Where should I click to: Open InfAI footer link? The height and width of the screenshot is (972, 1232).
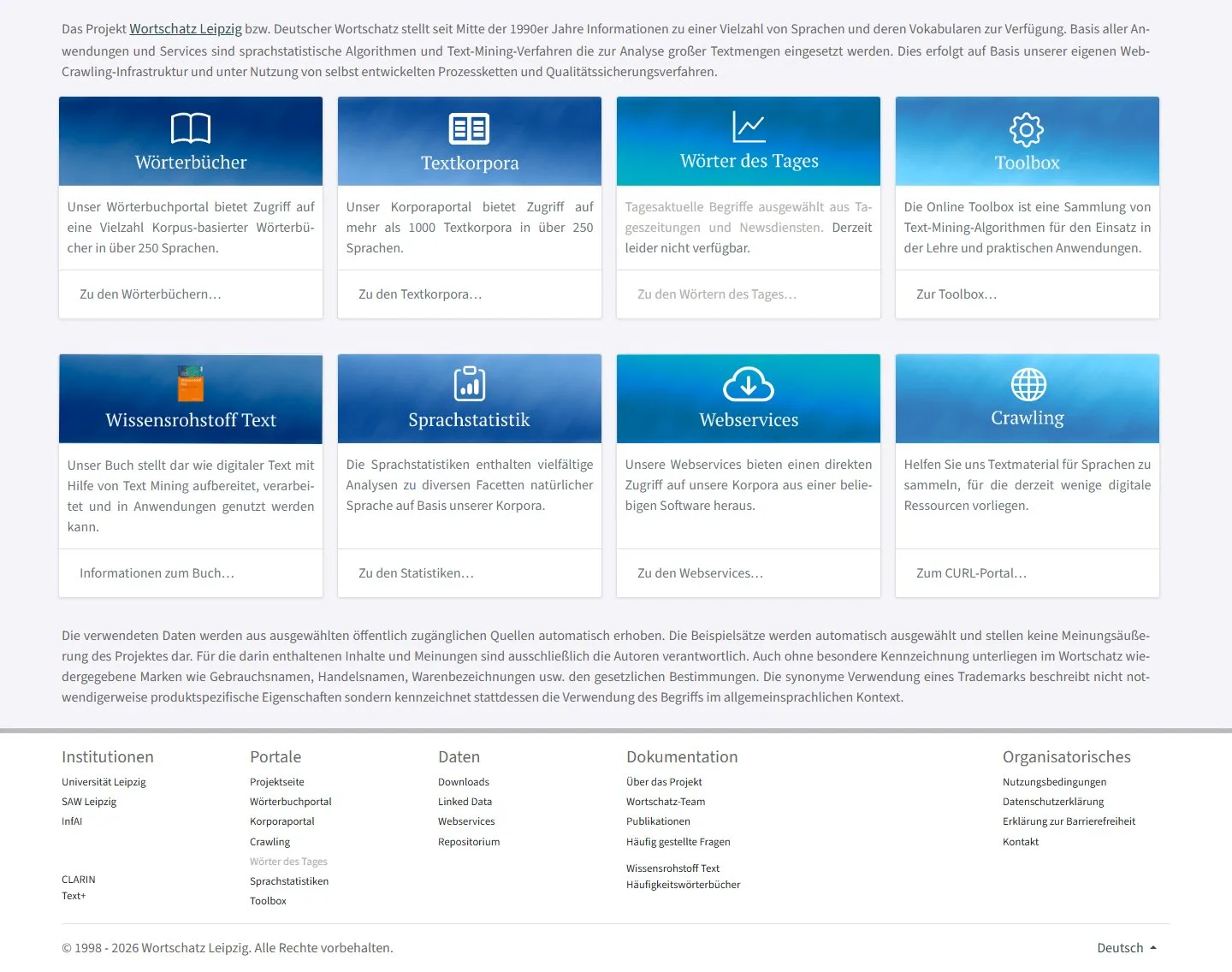click(72, 821)
